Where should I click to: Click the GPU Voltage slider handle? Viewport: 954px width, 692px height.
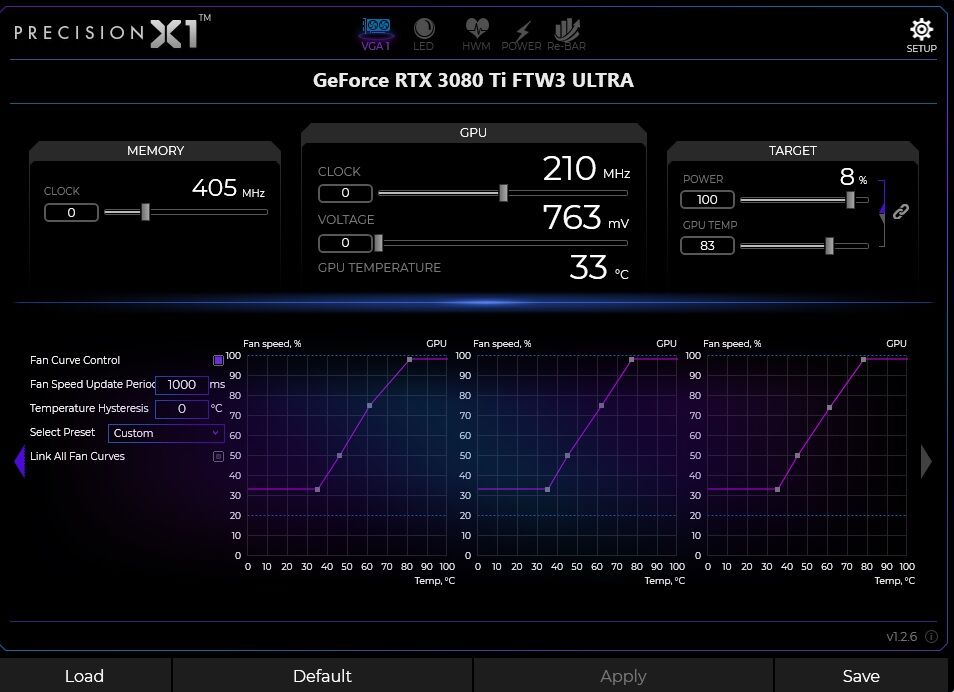[378, 243]
